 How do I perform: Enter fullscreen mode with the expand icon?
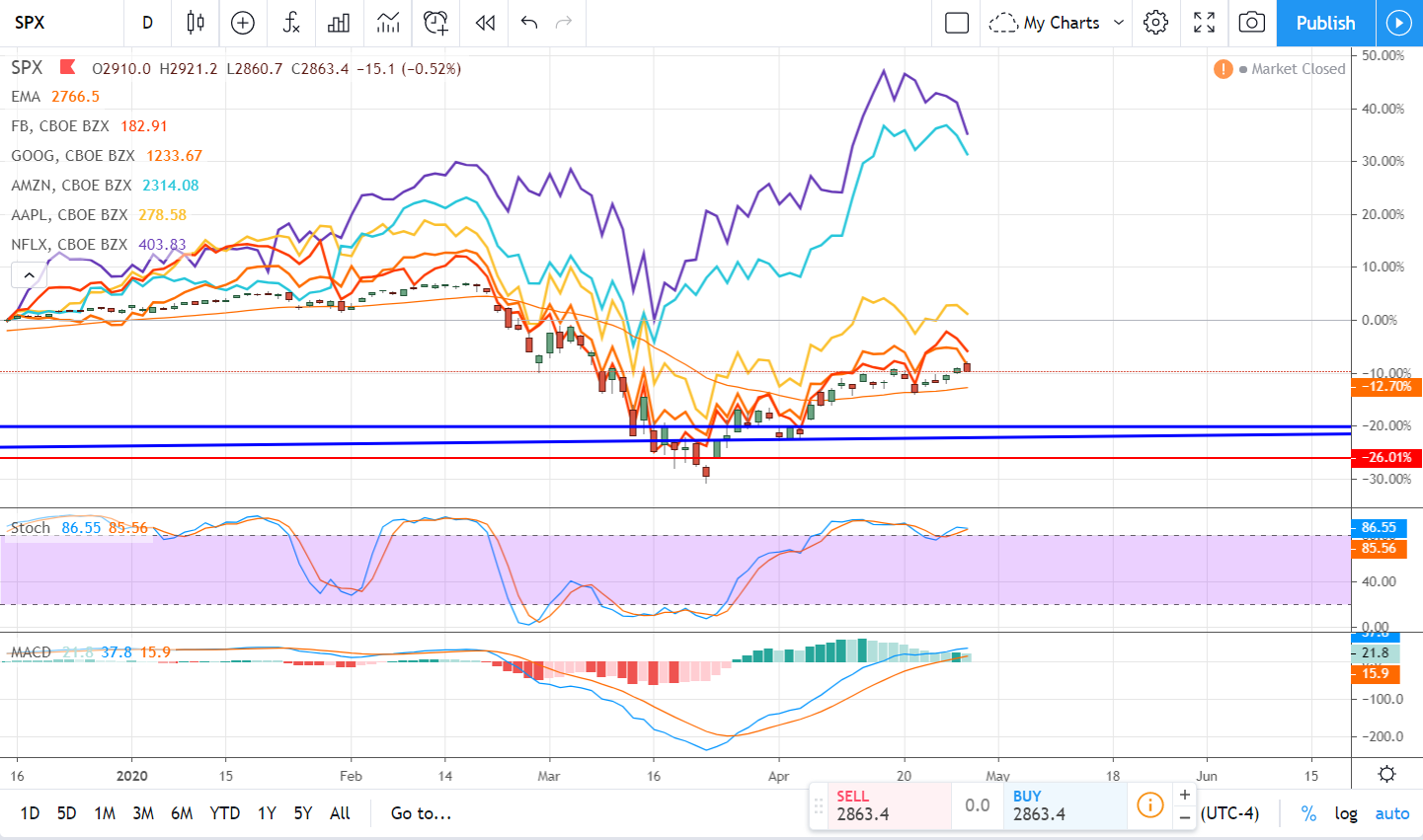[1204, 23]
